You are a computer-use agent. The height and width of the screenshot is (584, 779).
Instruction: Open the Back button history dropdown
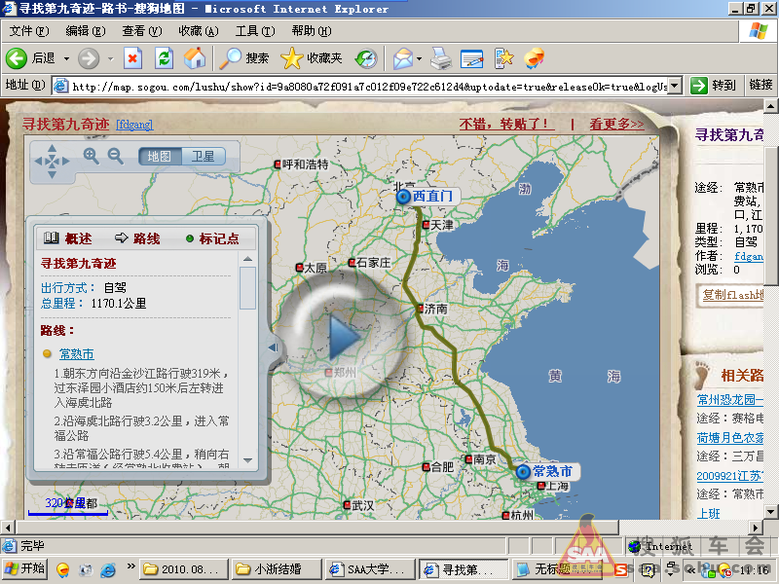[67, 59]
